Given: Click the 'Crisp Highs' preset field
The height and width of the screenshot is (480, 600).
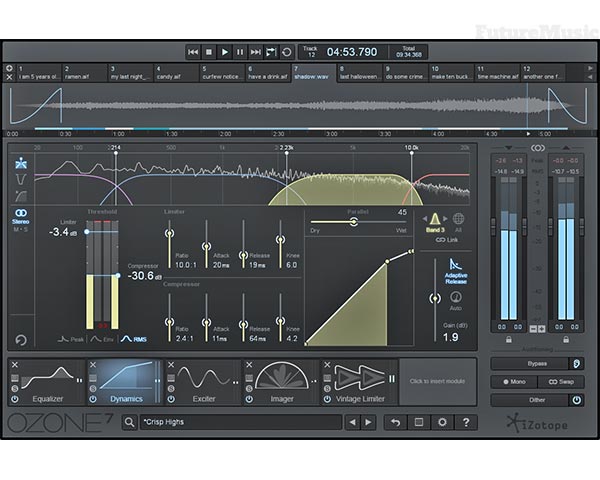Looking at the screenshot, I should [x=241, y=422].
